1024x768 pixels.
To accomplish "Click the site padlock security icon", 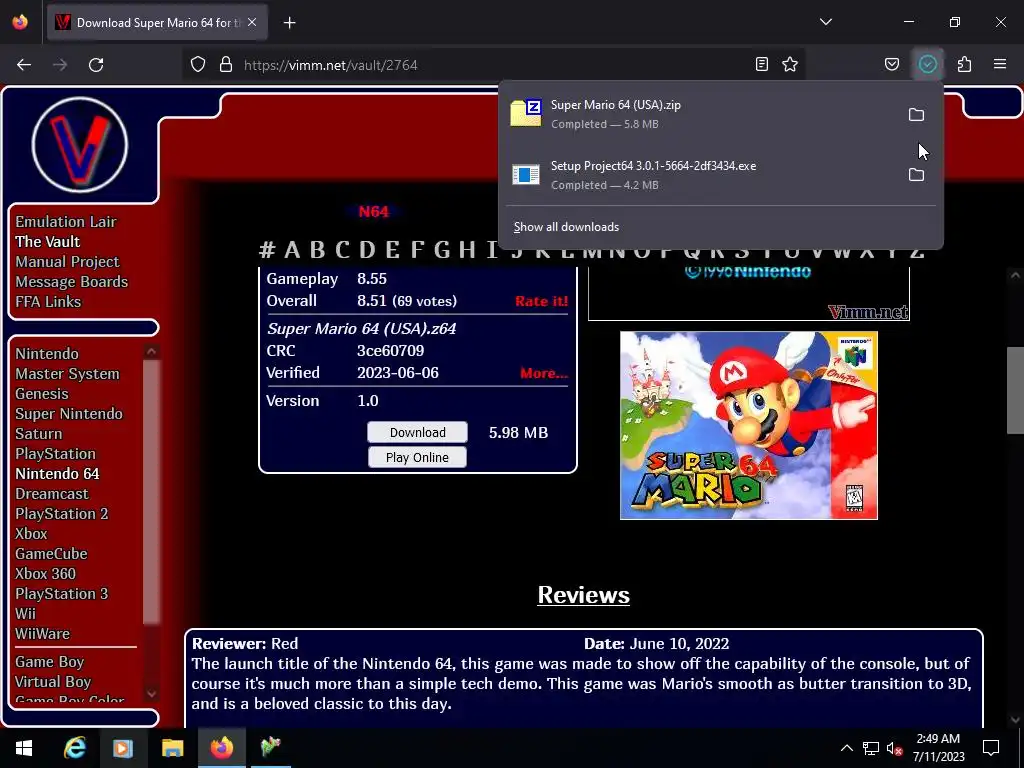I will click(226, 65).
